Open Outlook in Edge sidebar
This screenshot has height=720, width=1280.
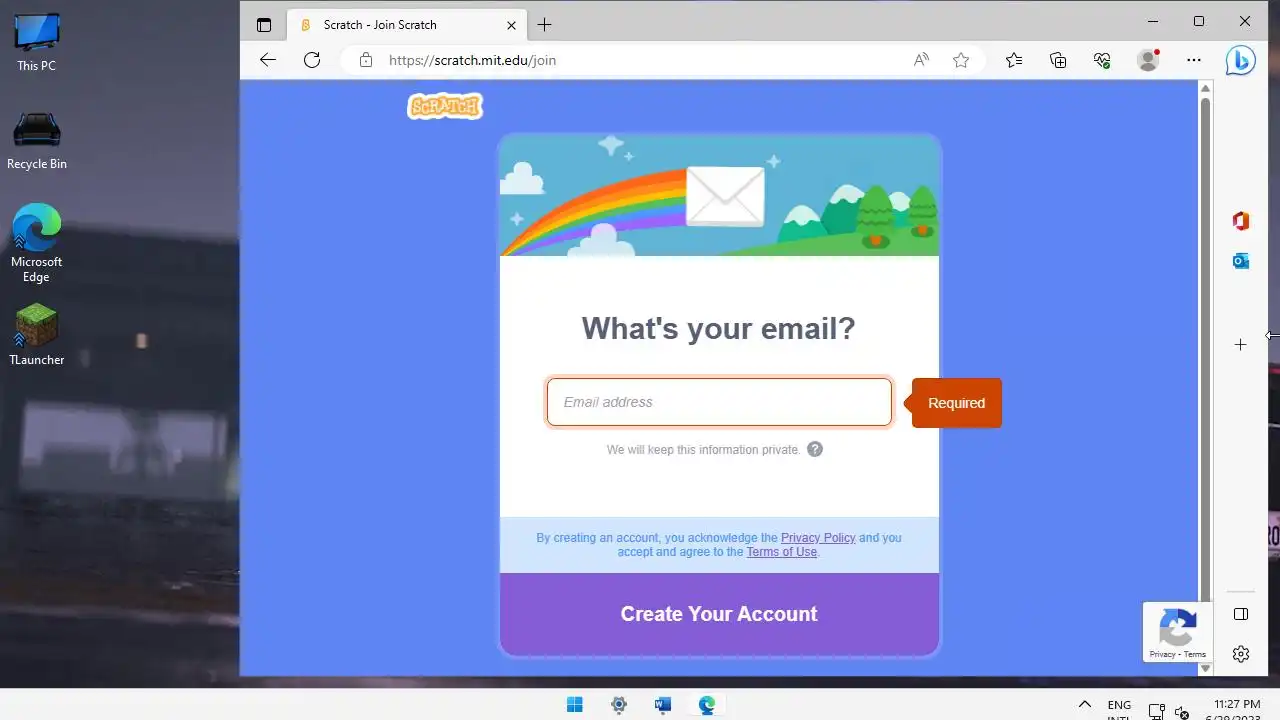[1241, 261]
